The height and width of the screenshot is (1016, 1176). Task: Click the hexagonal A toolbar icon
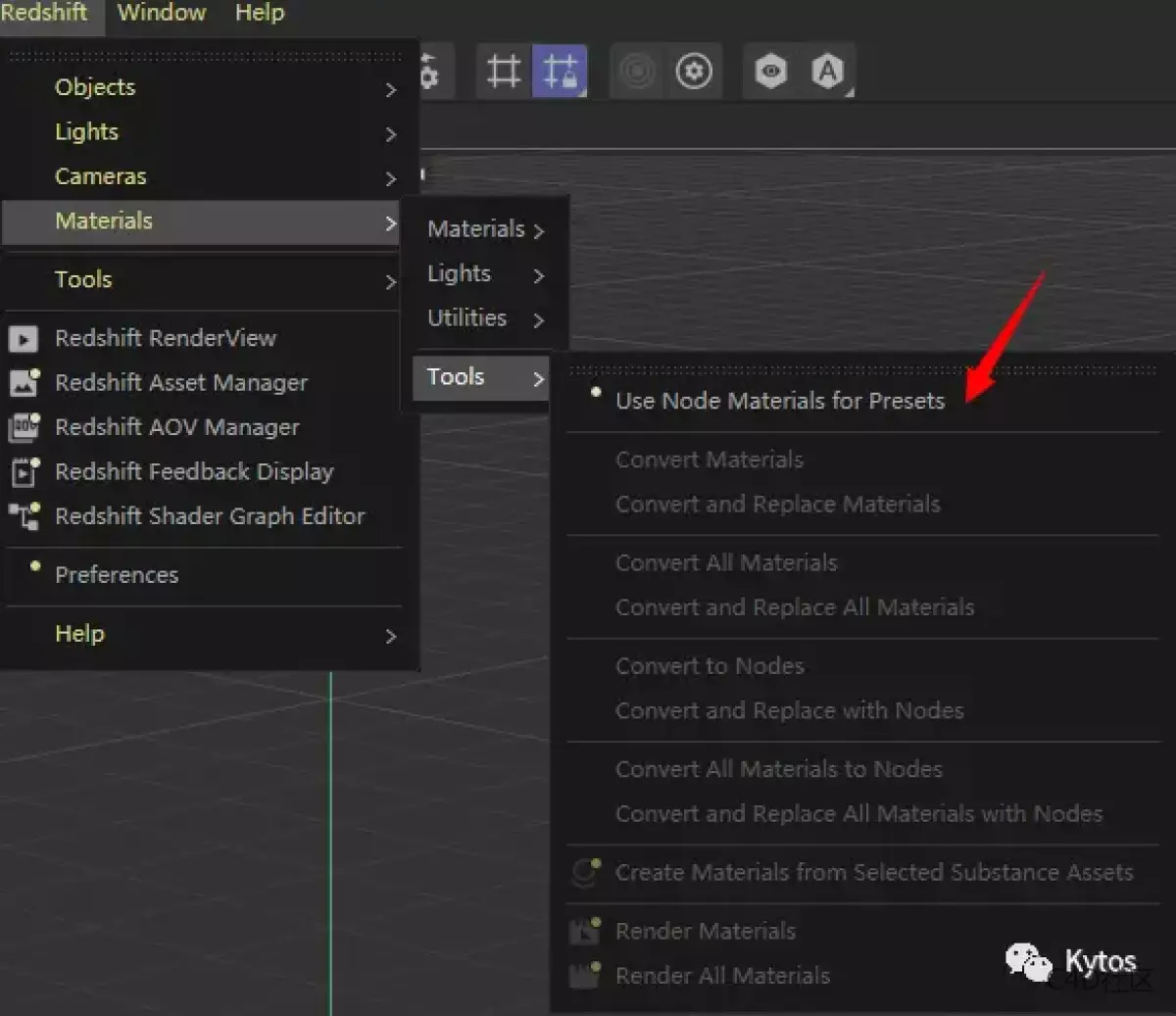[x=829, y=71]
